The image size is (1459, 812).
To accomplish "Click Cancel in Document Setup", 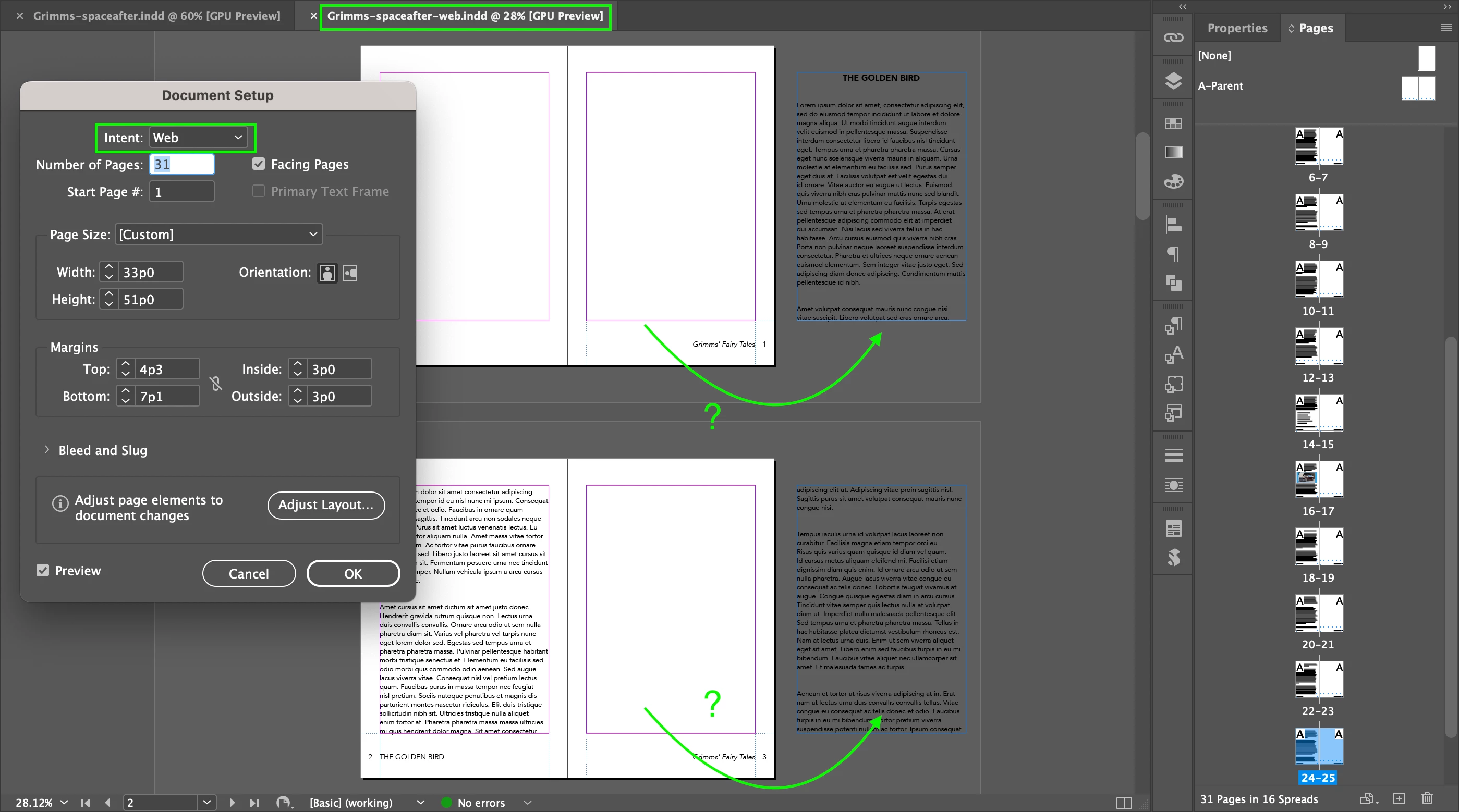I will pos(249,573).
